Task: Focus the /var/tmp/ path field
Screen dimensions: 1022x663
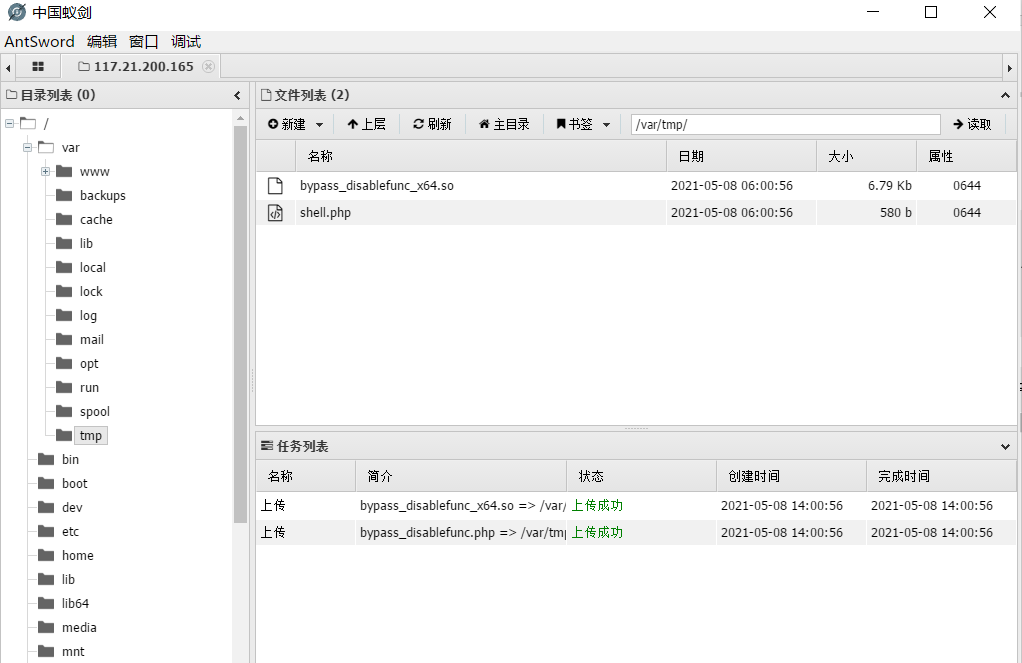Action: pos(785,124)
